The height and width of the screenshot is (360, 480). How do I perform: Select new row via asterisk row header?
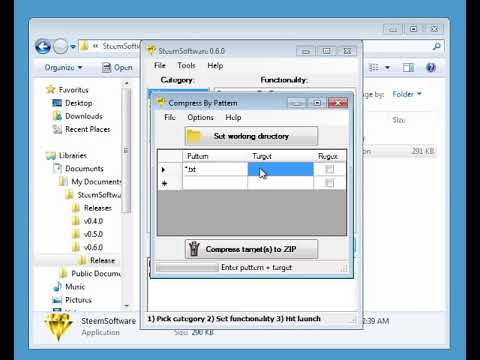click(x=170, y=183)
